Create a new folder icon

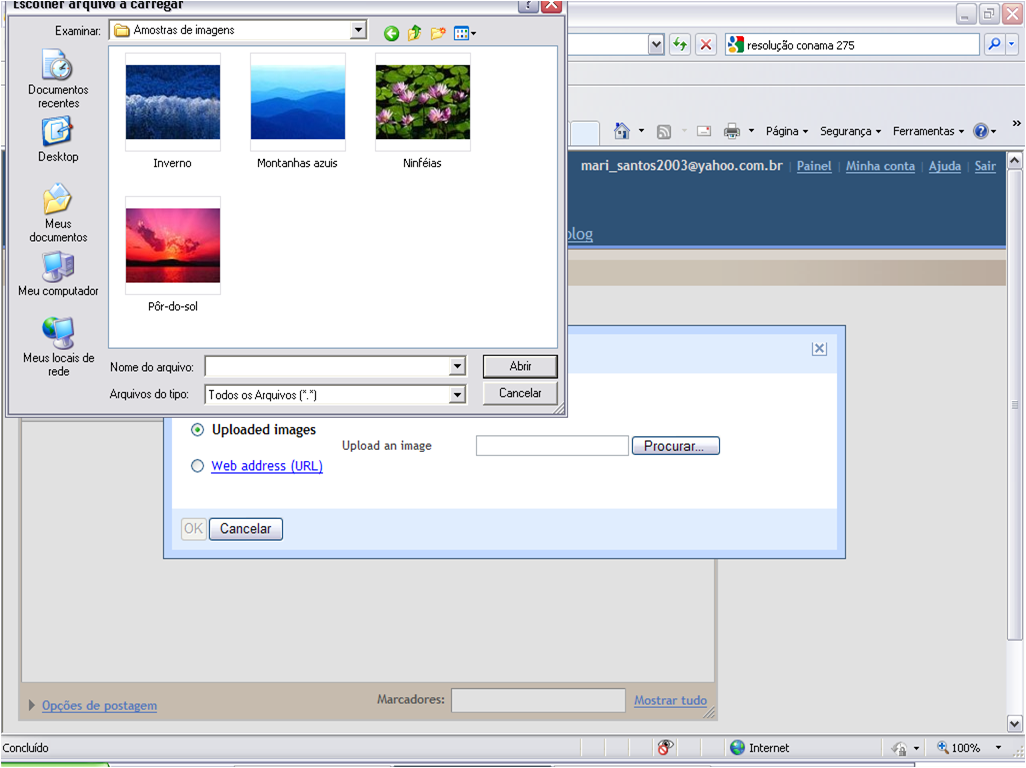point(438,33)
